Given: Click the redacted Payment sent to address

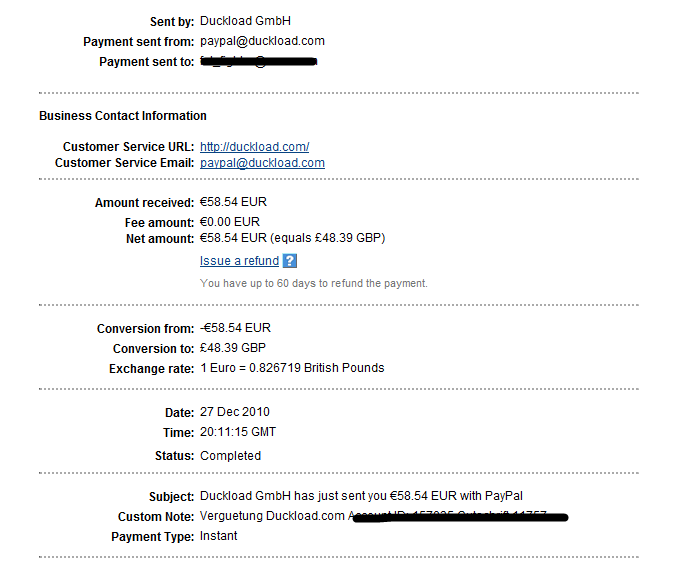Looking at the screenshot, I should (x=259, y=62).
